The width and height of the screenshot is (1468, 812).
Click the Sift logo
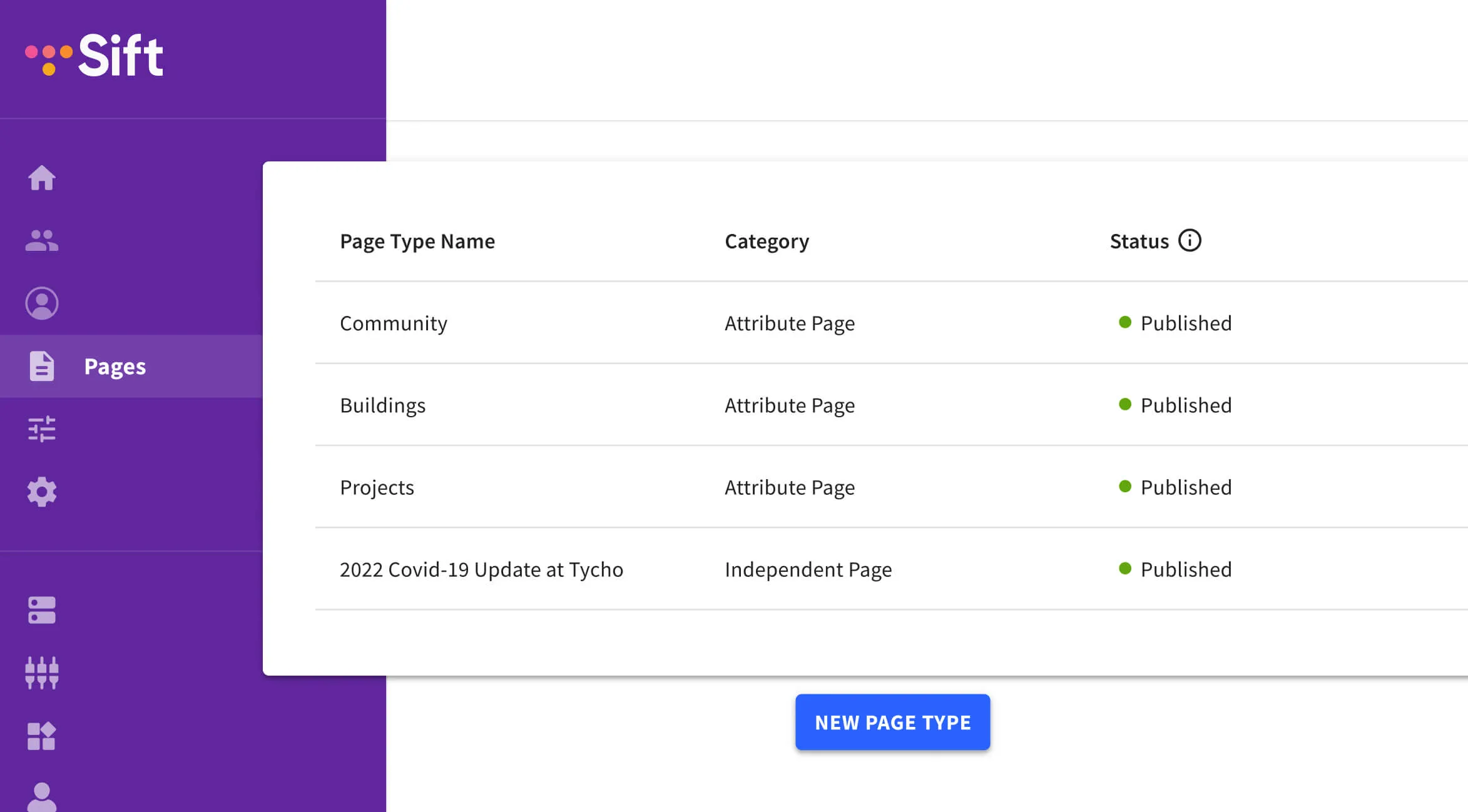tap(95, 55)
